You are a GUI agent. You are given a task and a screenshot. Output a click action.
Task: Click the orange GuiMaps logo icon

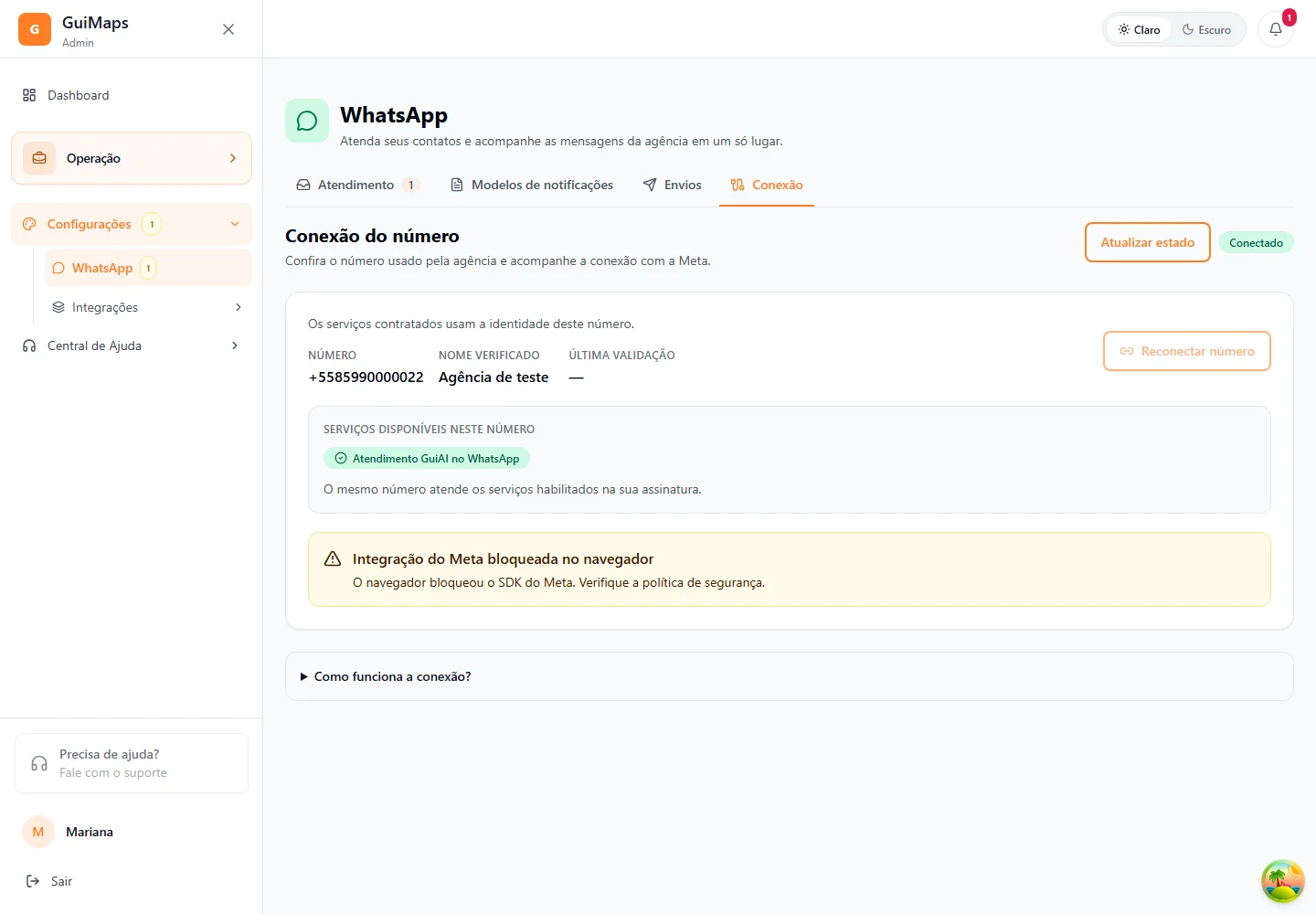[x=35, y=29]
